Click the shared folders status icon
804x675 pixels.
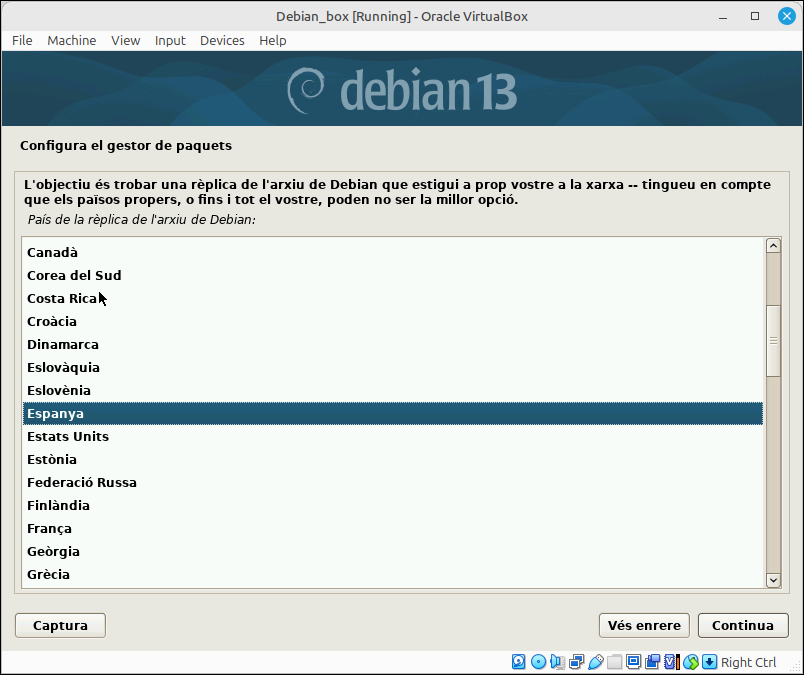click(614, 662)
